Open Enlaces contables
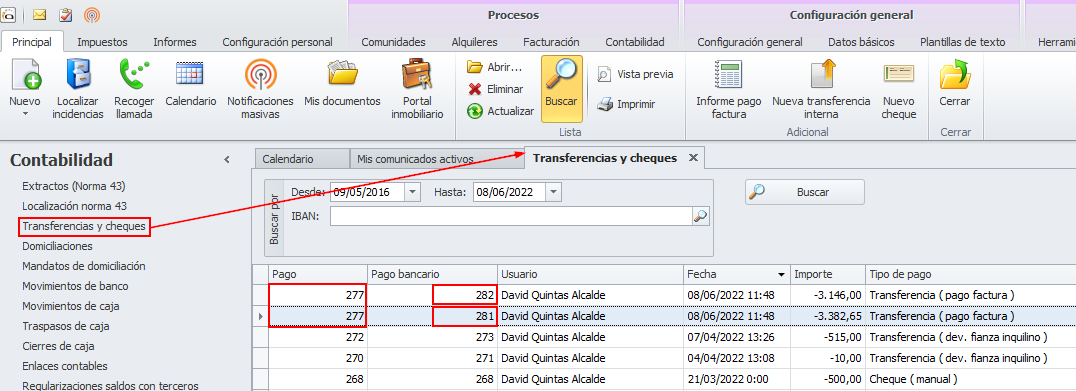 point(65,366)
